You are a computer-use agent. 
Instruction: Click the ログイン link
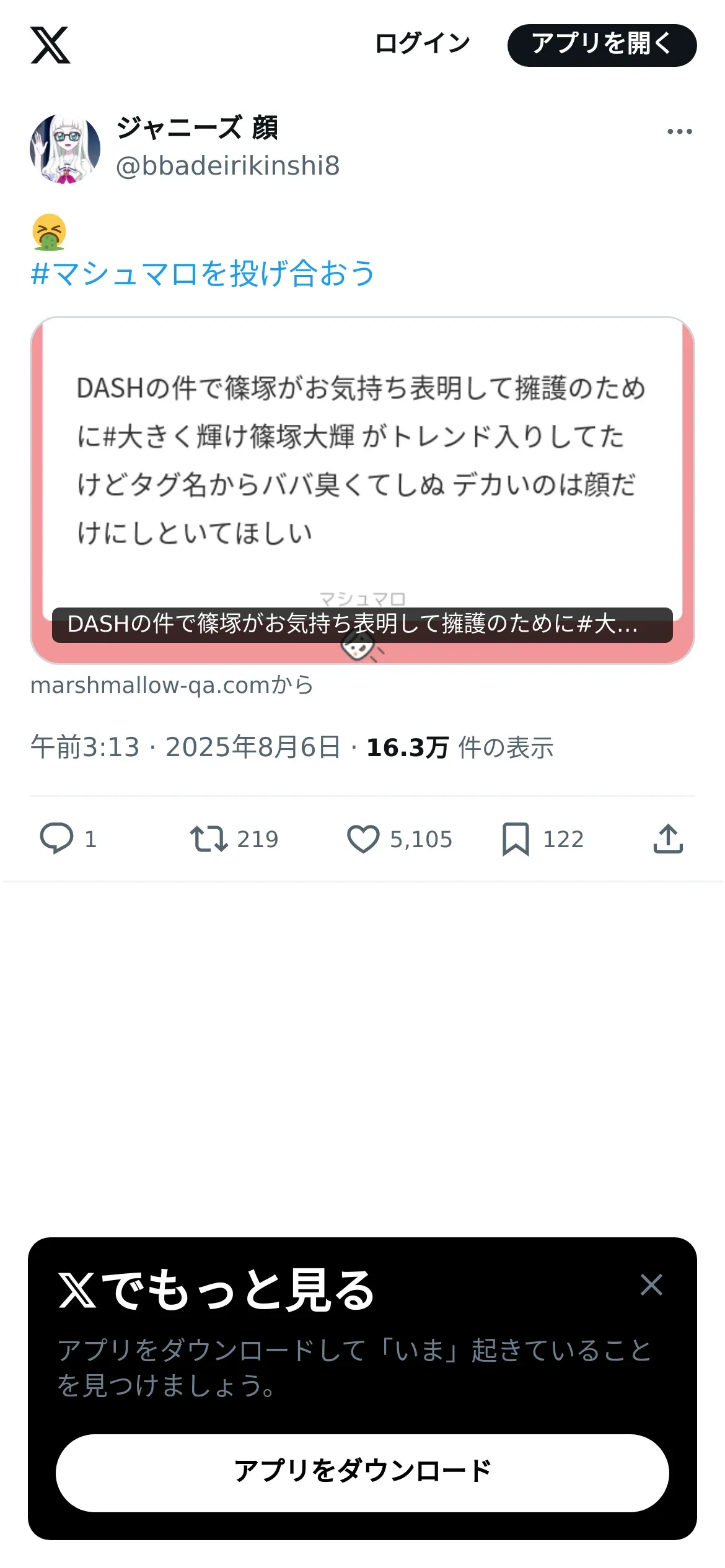pos(423,44)
